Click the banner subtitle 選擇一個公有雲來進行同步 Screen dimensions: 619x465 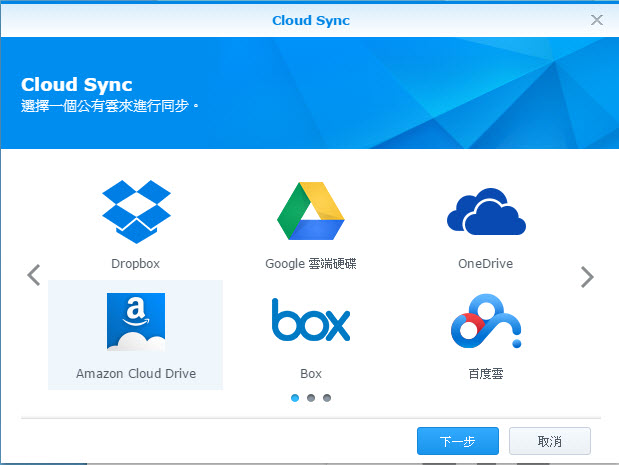(110, 106)
